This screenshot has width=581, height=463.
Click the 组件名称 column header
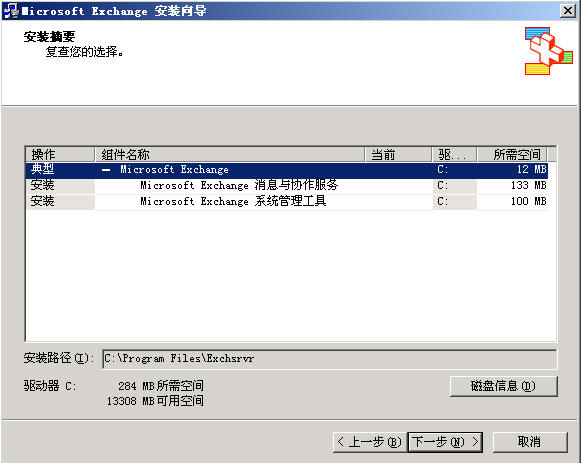tap(230, 154)
